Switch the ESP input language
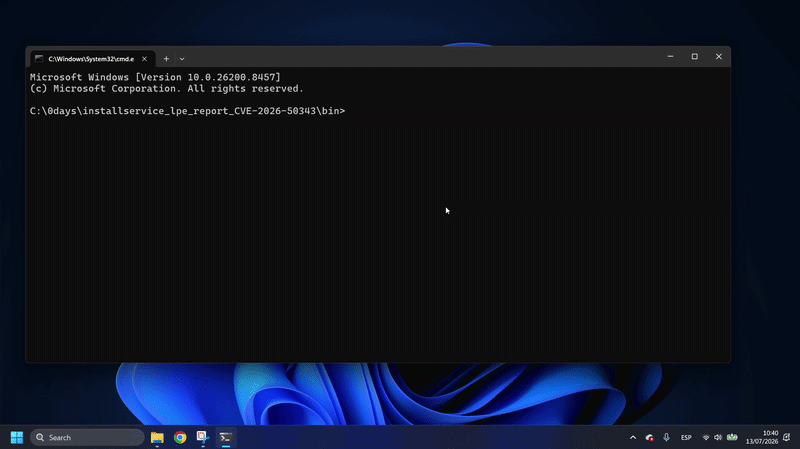Screen dimensions: 800x449 pos(686,437)
